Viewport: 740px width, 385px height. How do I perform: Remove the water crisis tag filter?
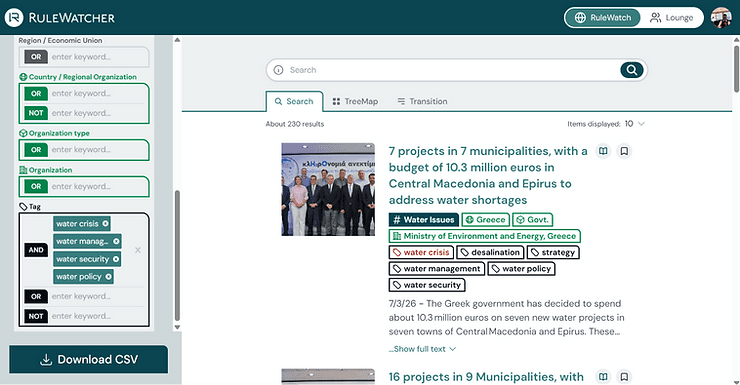point(105,224)
